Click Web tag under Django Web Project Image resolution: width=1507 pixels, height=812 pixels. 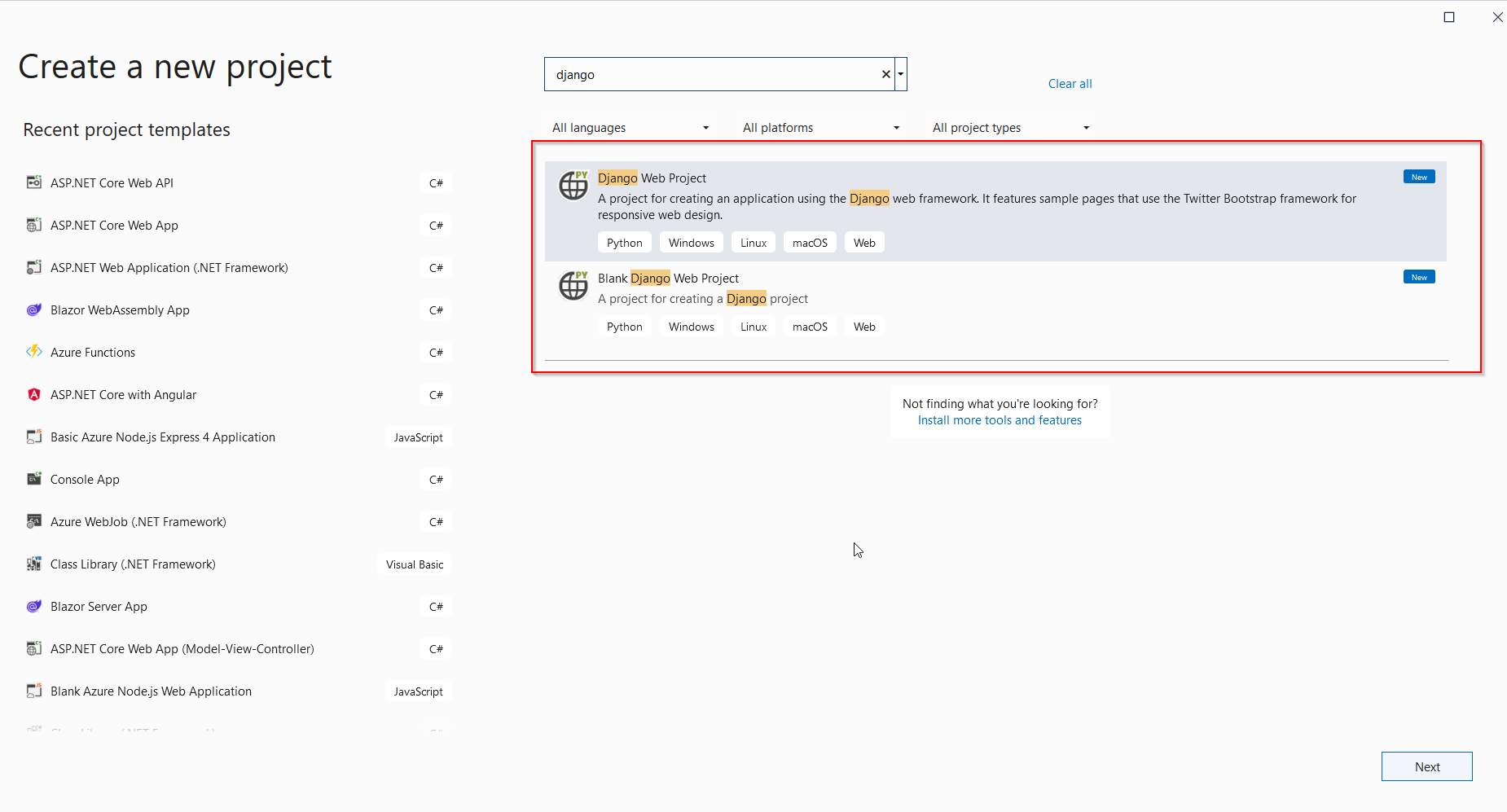864,243
